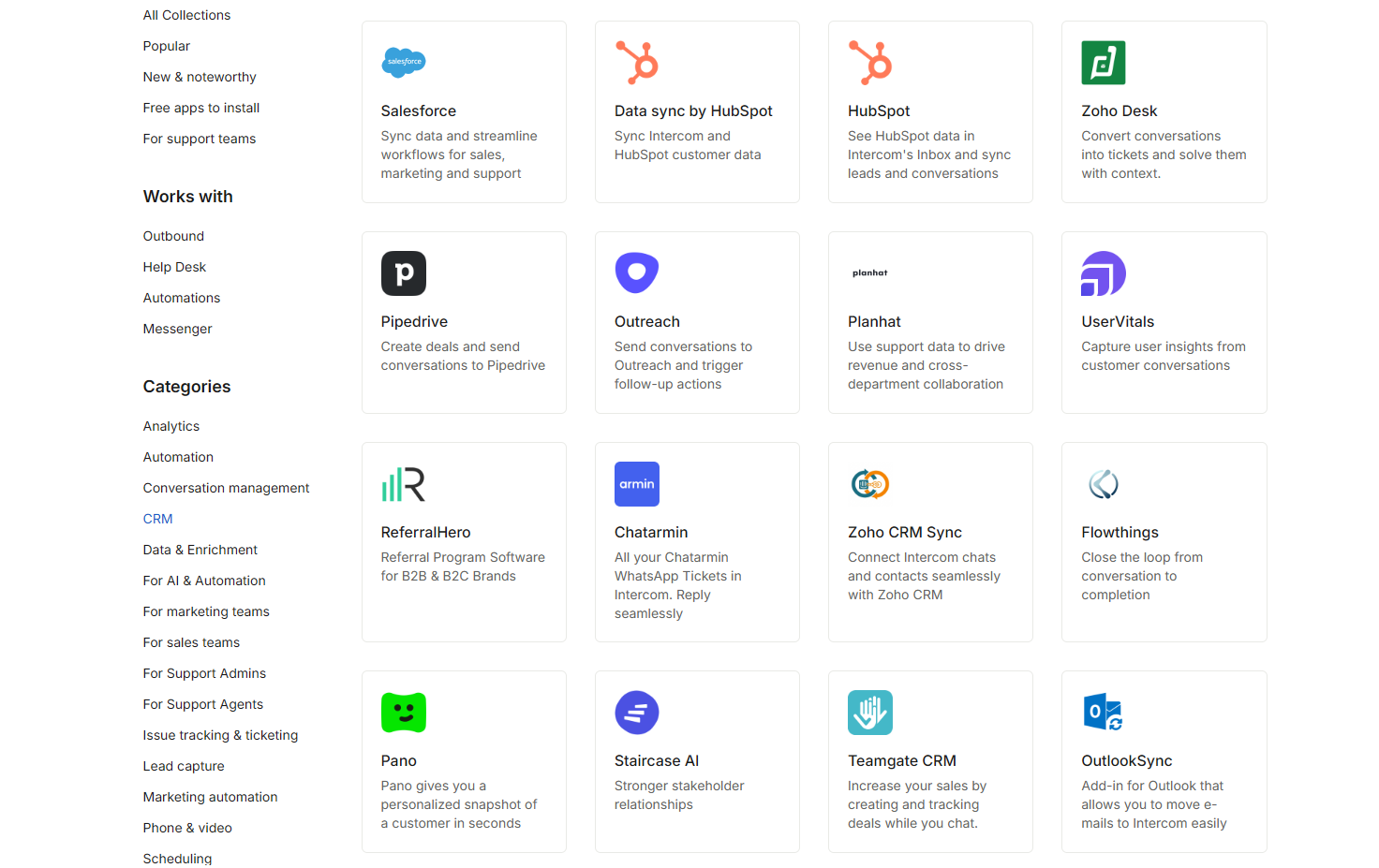The width and height of the screenshot is (1379, 868).
Task: Open New & noteworthy collection
Action: click(x=200, y=77)
